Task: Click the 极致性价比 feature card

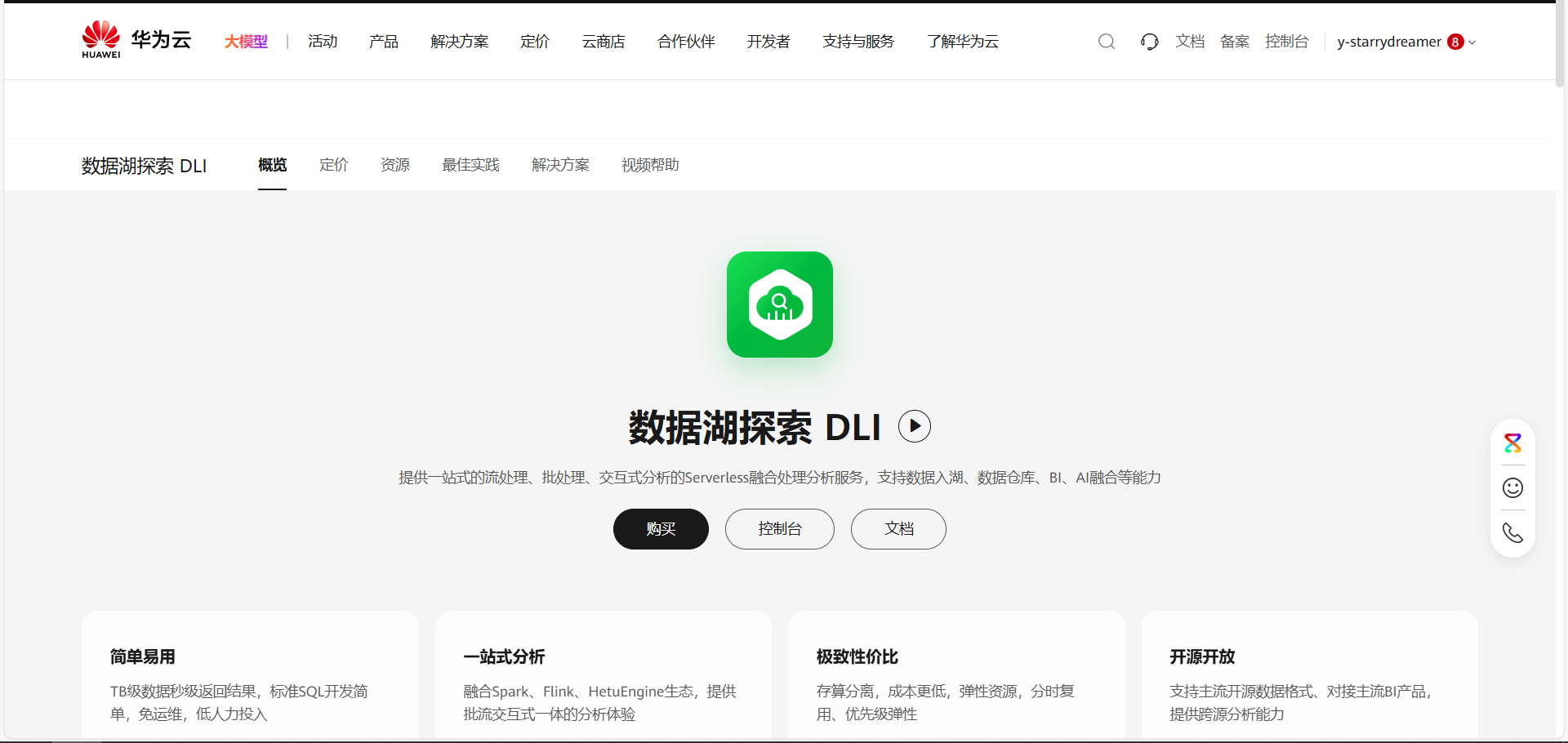Action: pos(956,676)
